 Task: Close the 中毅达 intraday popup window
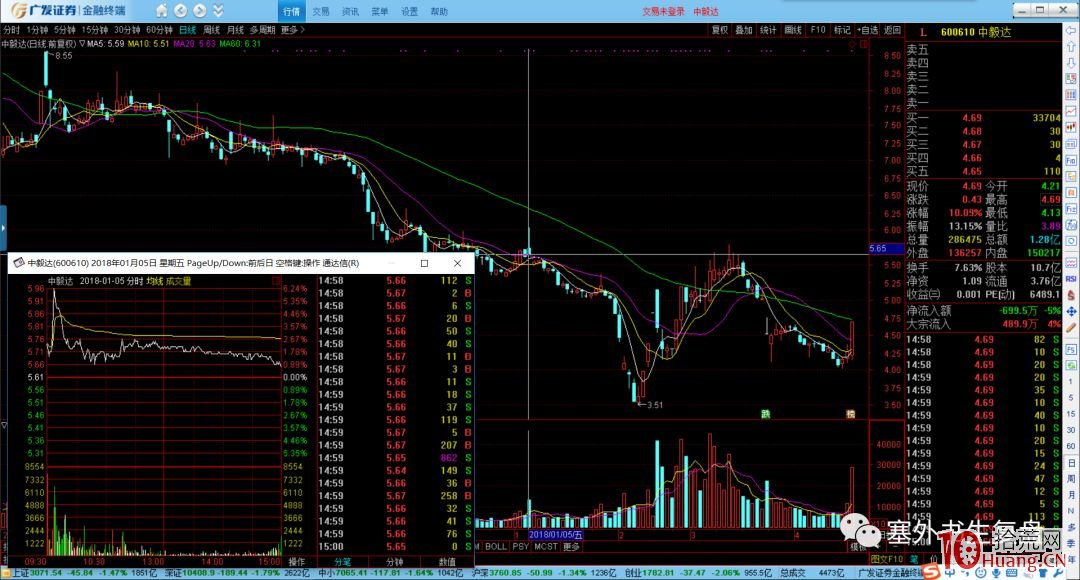(457, 263)
